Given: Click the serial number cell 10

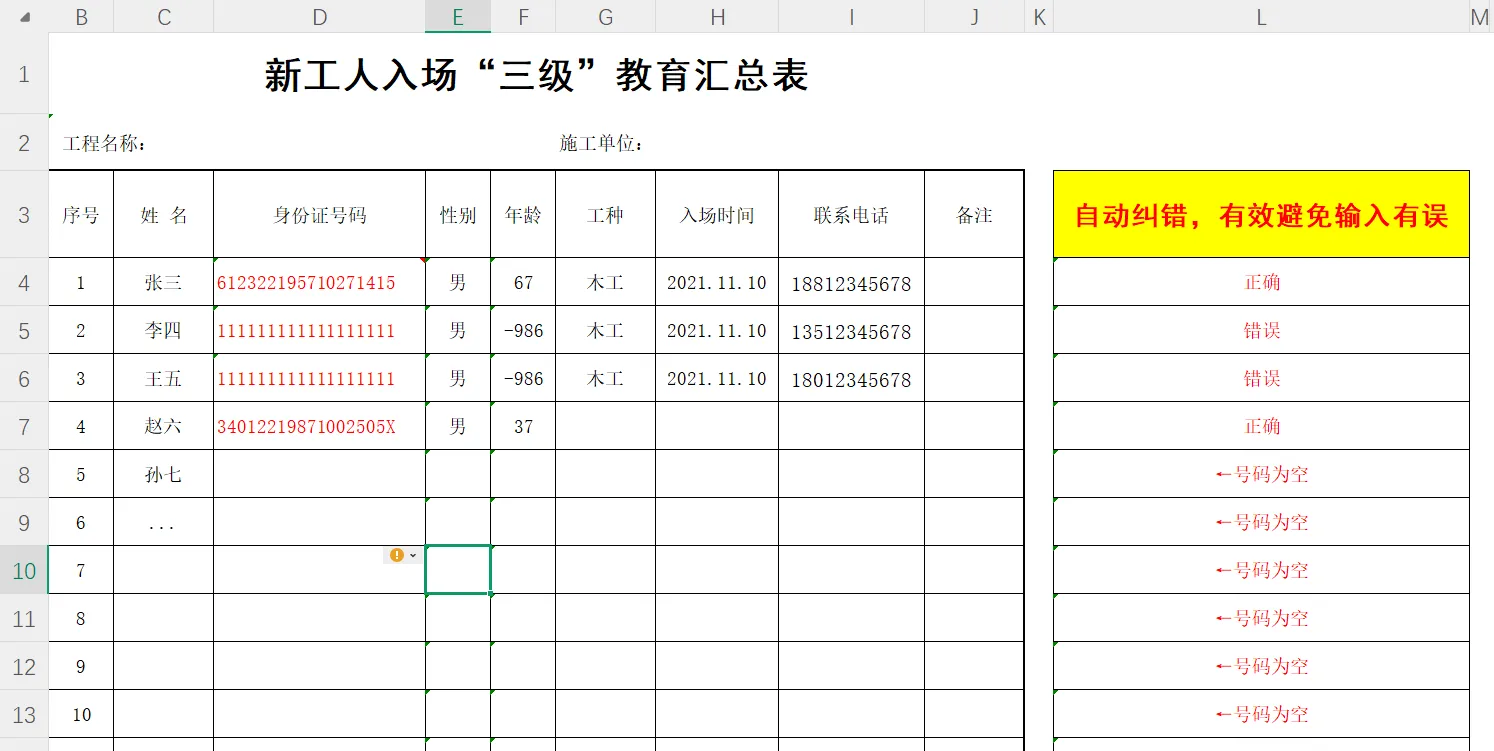Looking at the screenshot, I should coord(81,714).
